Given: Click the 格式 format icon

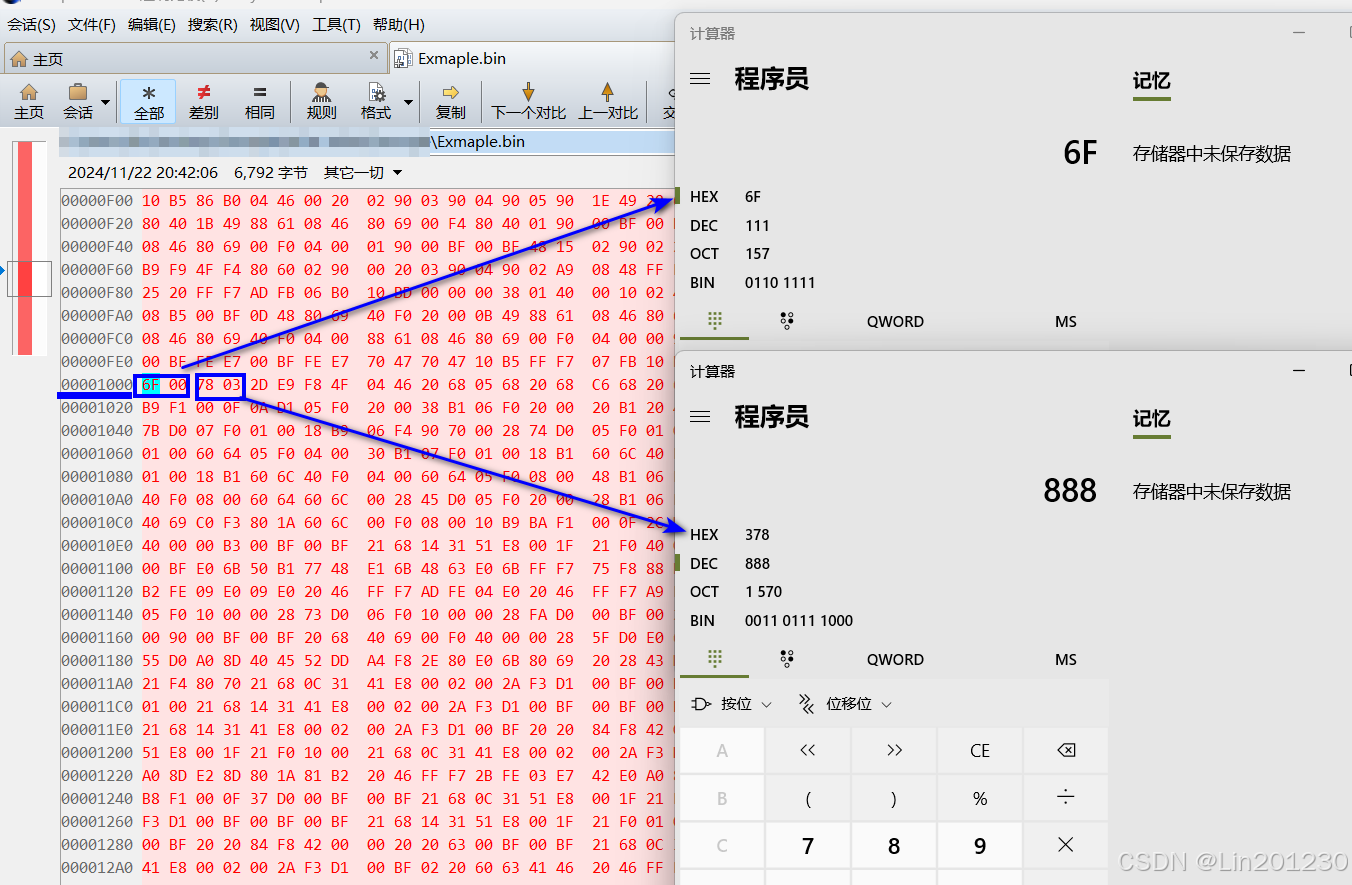Looking at the screenshot, I should pos(376,101).
